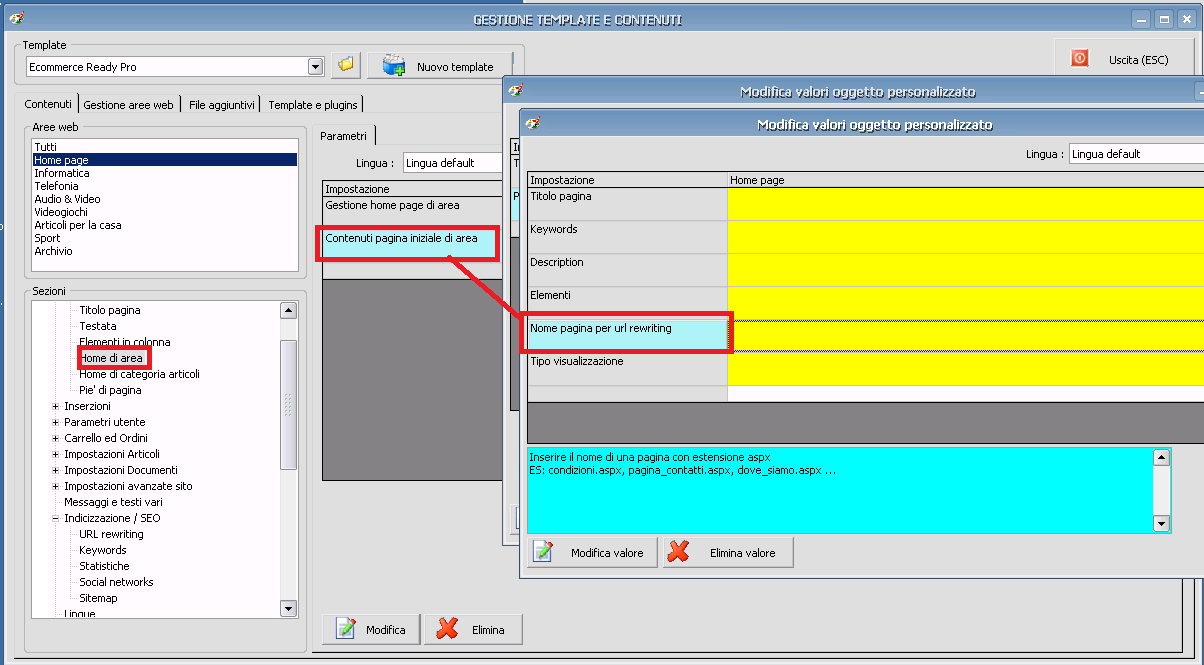Select the Elementi setting row
The height and width of the screenshot is (665, 1204).
tap(627, 303)
